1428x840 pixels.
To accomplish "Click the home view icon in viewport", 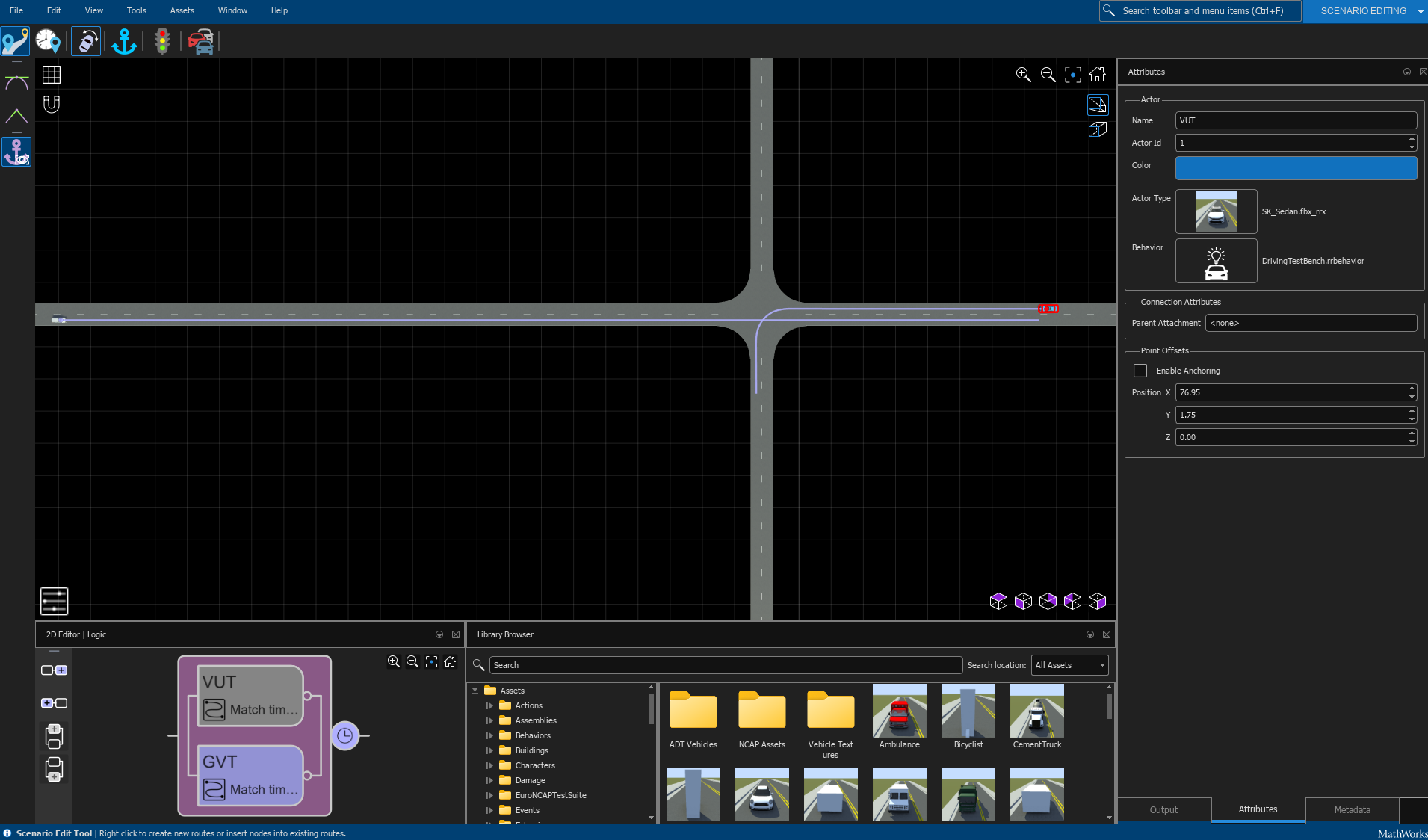I will [x=1097, y=75].
